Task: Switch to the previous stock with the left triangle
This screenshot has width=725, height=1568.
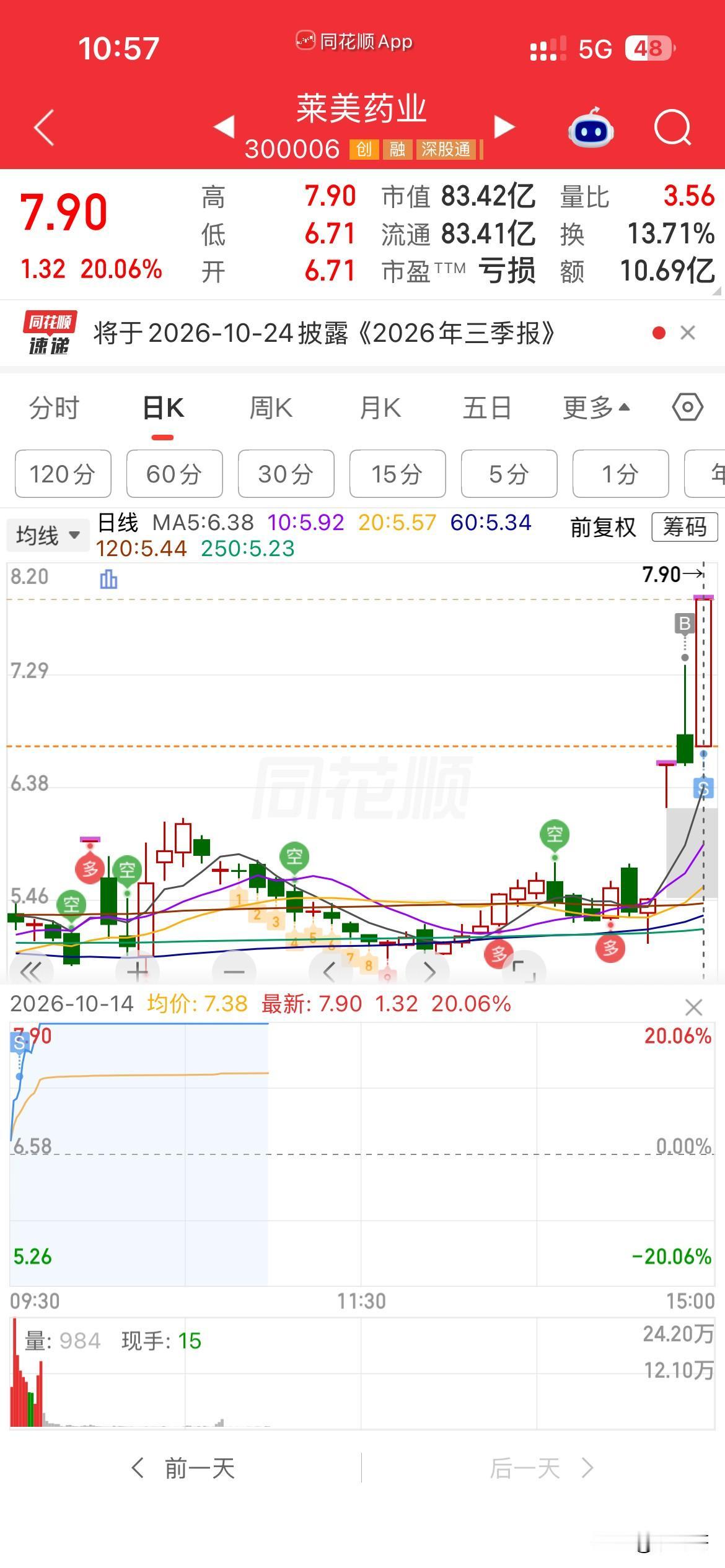Action: [224, 127]
